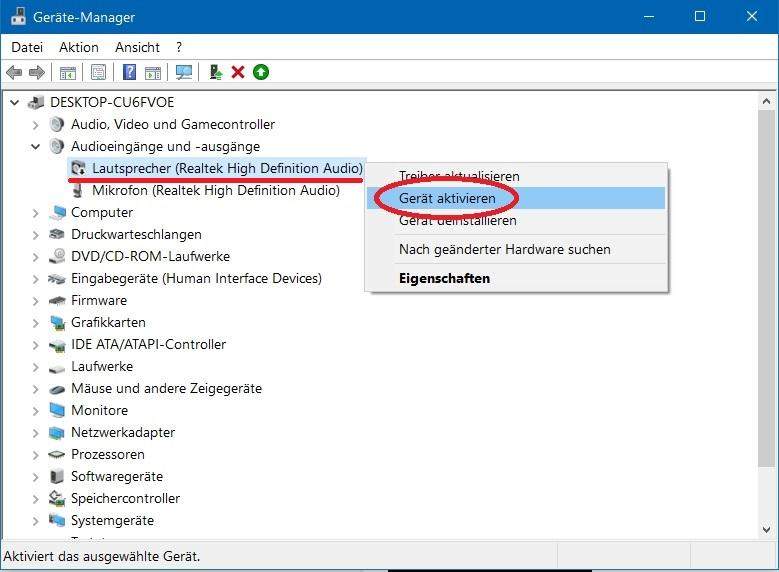Screen dimensions: 779x572
Task: Choose Gerät aktivieren in context menu
Action: (x=516, y=198)
